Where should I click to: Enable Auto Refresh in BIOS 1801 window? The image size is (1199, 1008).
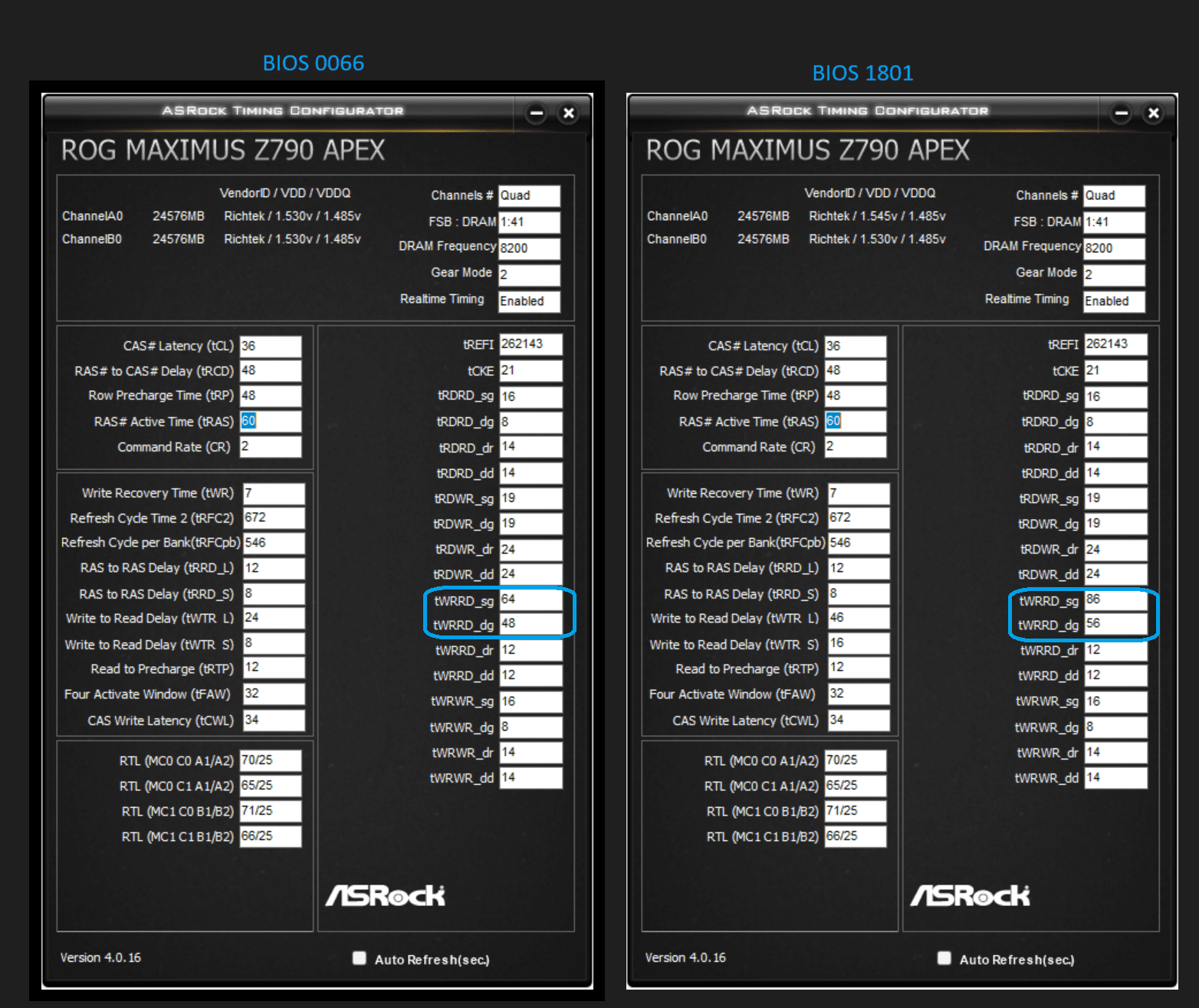(x=944, y=957)
